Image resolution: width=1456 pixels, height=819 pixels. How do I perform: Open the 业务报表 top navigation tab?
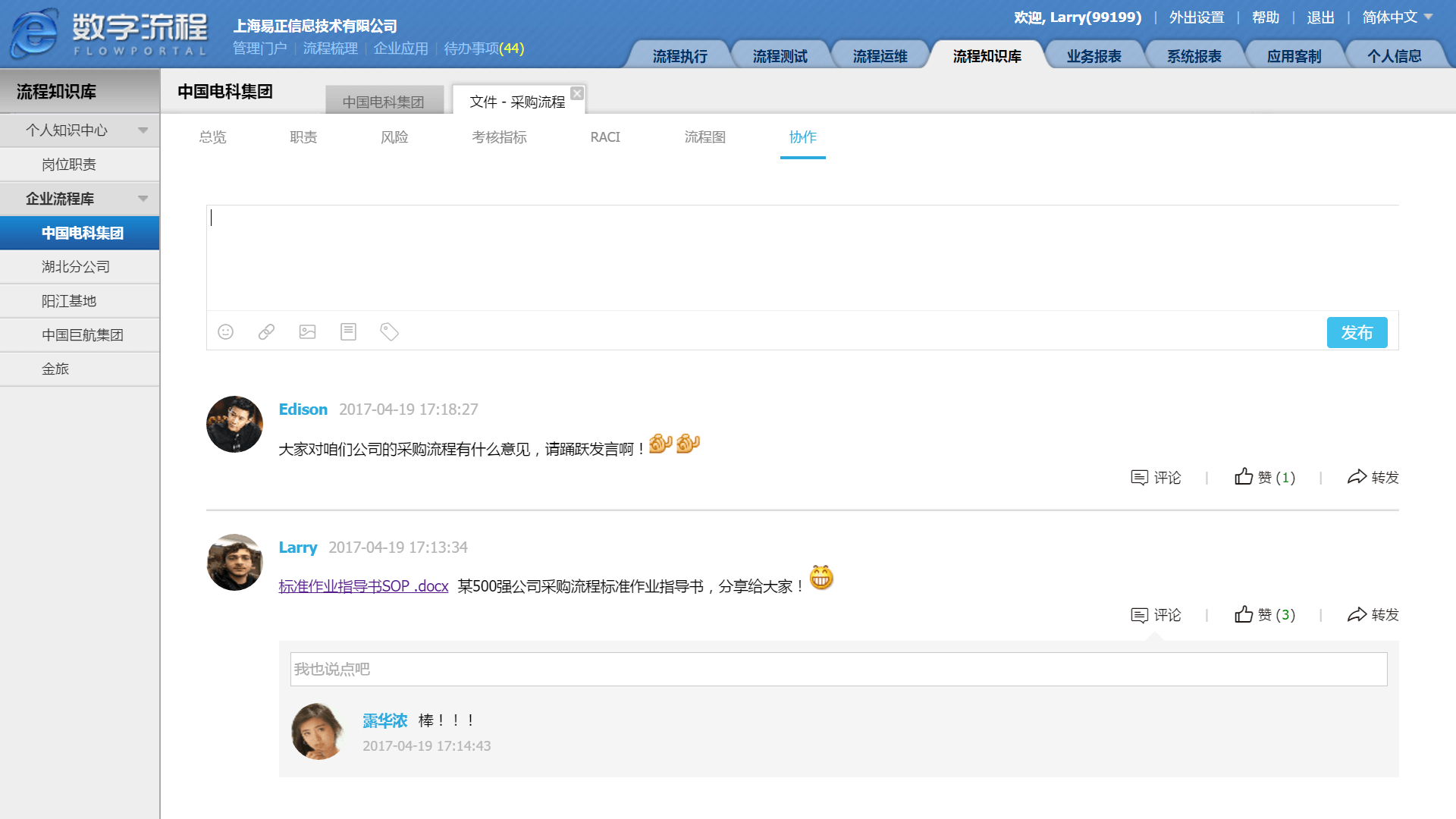pyautogui.click(x=1093, y=56)
